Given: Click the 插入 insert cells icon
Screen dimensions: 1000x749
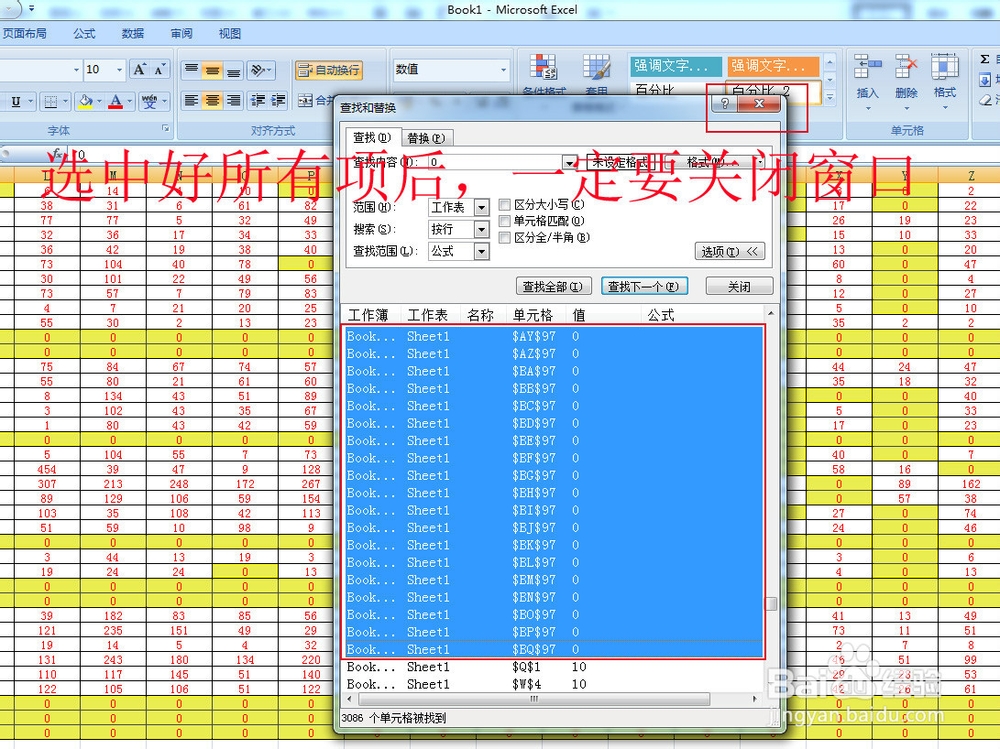Looking at the screenshot, I should coord(867,68).
